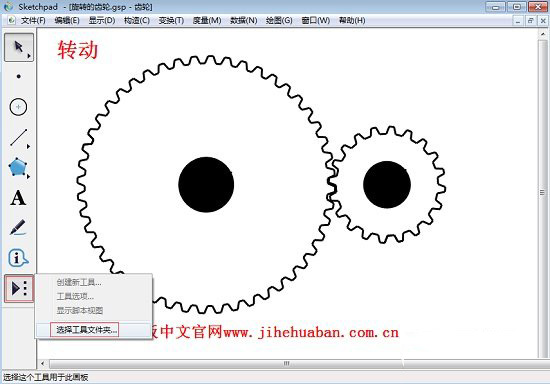
Task: Click the red 转动 action button
Action: point(78,49)
